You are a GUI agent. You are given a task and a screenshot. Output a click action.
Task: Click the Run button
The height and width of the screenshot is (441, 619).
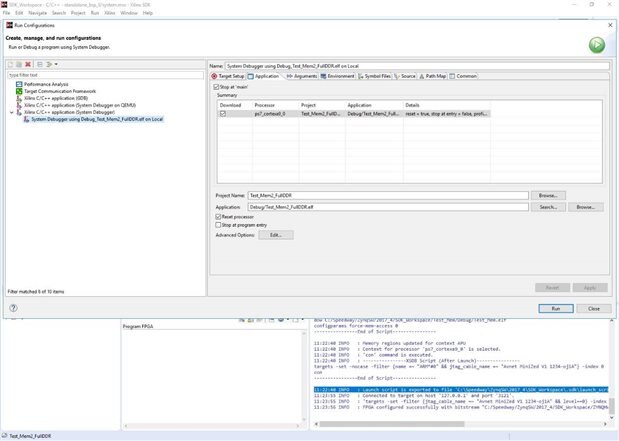tap(555, 309)
